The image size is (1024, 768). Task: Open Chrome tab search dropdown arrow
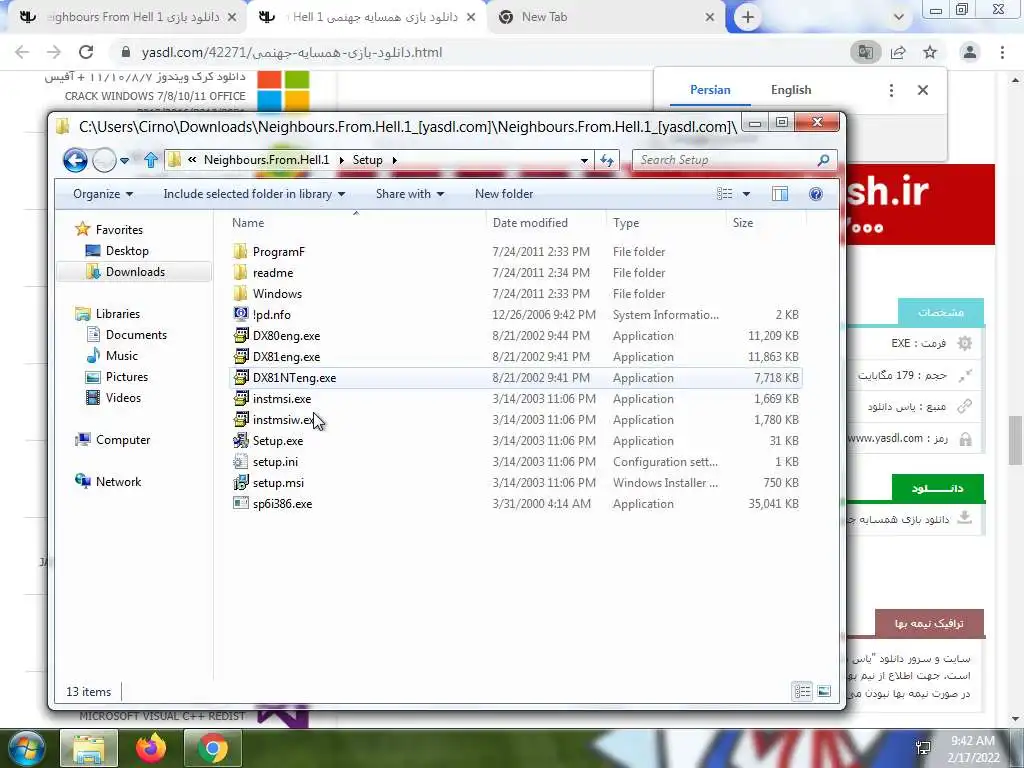(899, 17)
